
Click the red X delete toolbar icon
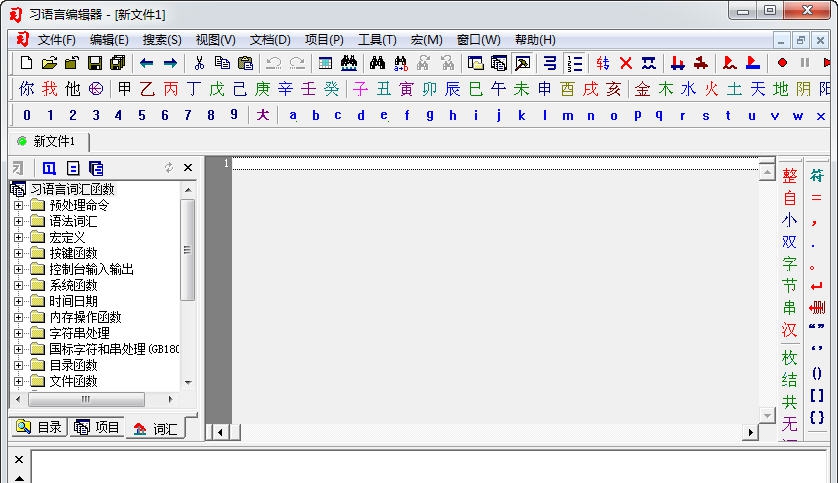point(626,63)
